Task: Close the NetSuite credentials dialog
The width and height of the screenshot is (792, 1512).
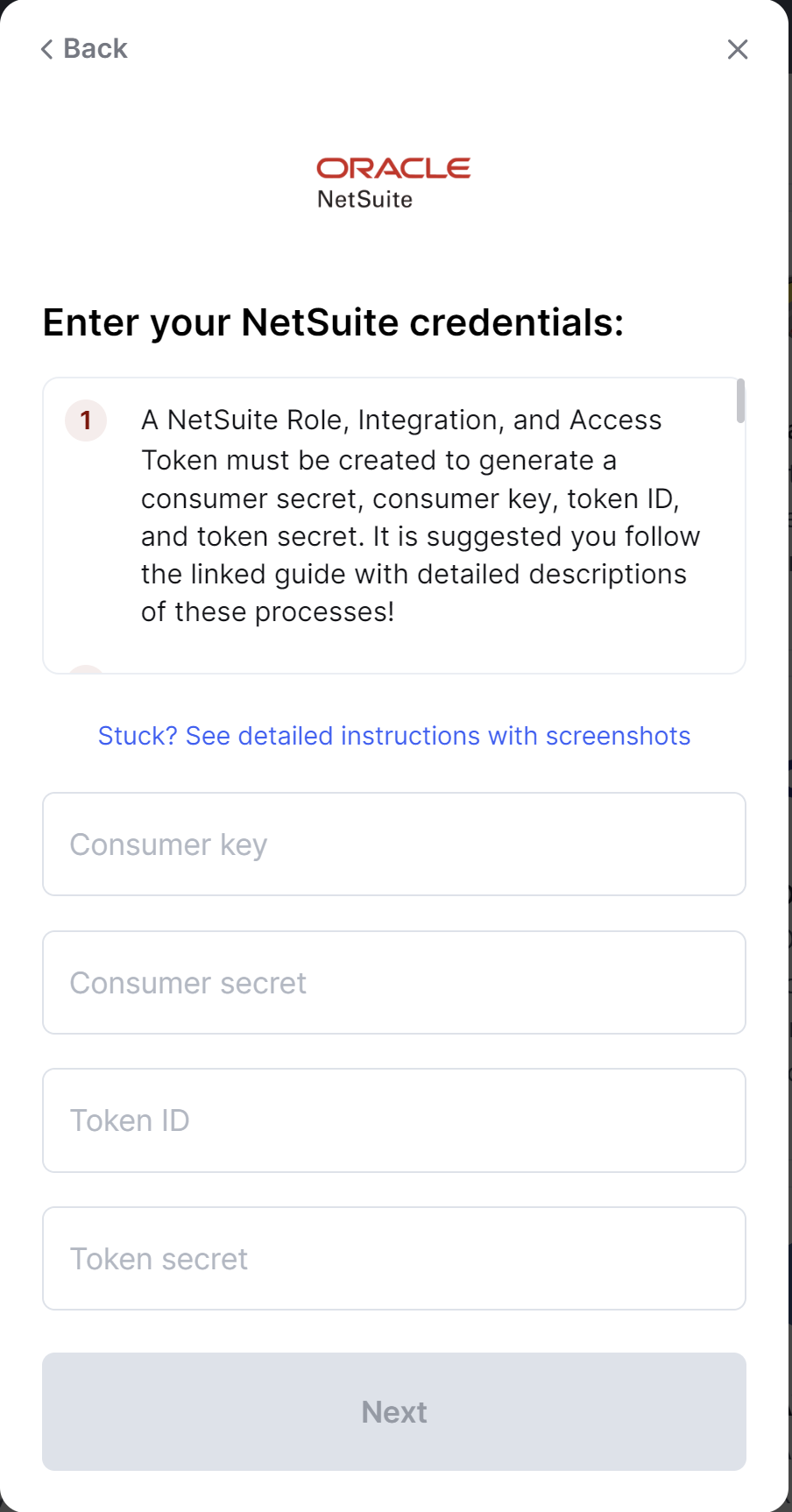Action: point(738,50)
